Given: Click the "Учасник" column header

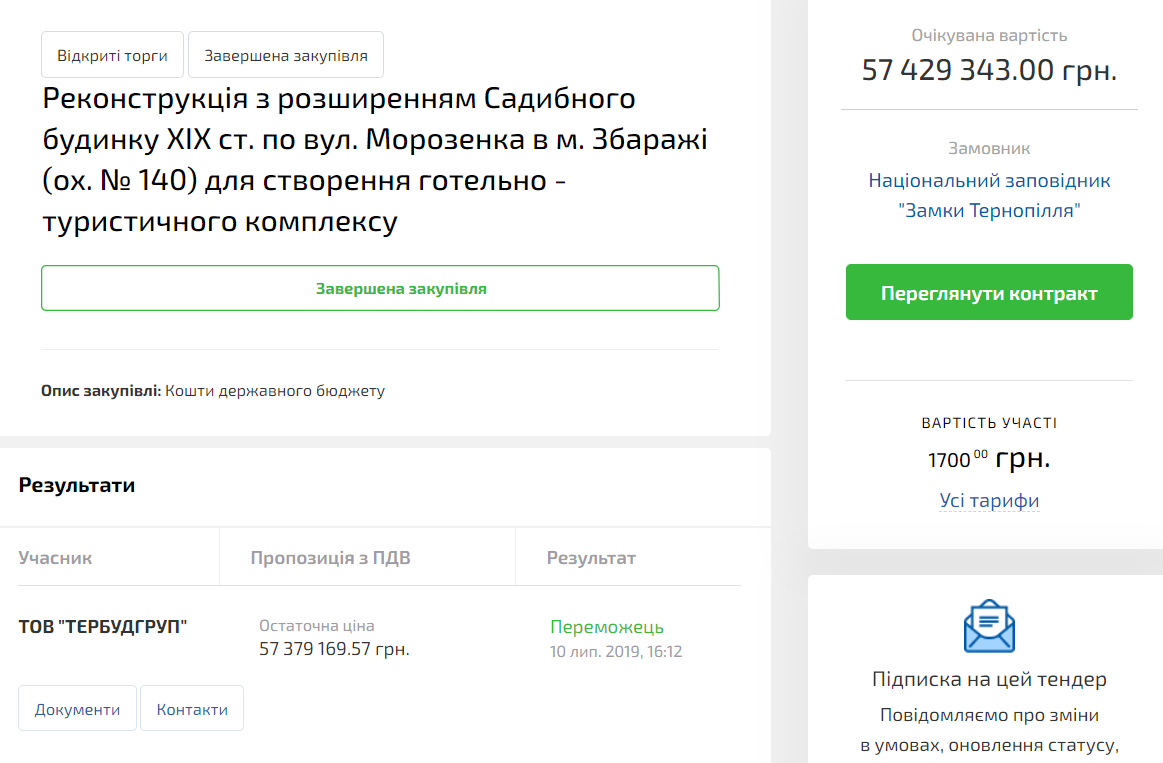Looking at the screenshot, I should coord(53,557).
